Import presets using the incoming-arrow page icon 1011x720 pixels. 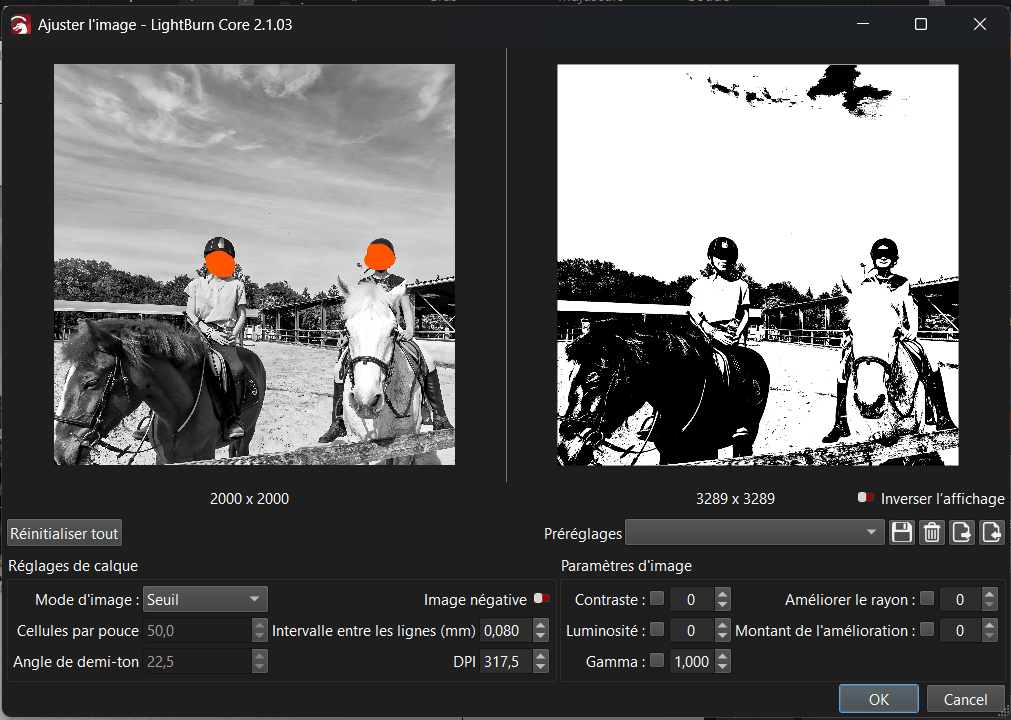pos(992,533)
